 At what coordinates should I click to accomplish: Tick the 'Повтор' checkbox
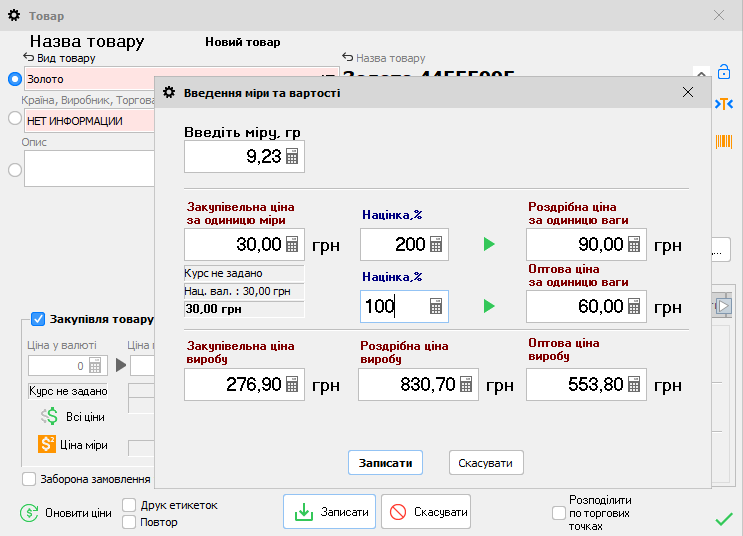pyautogui.click(x=129, y=522)
